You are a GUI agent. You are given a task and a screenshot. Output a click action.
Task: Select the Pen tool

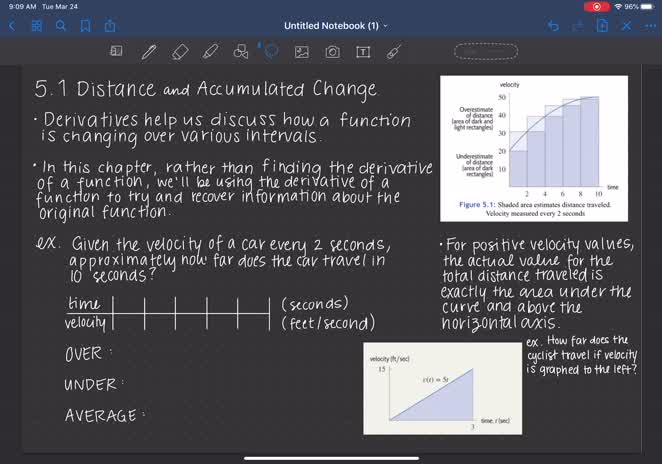point(149,50)
